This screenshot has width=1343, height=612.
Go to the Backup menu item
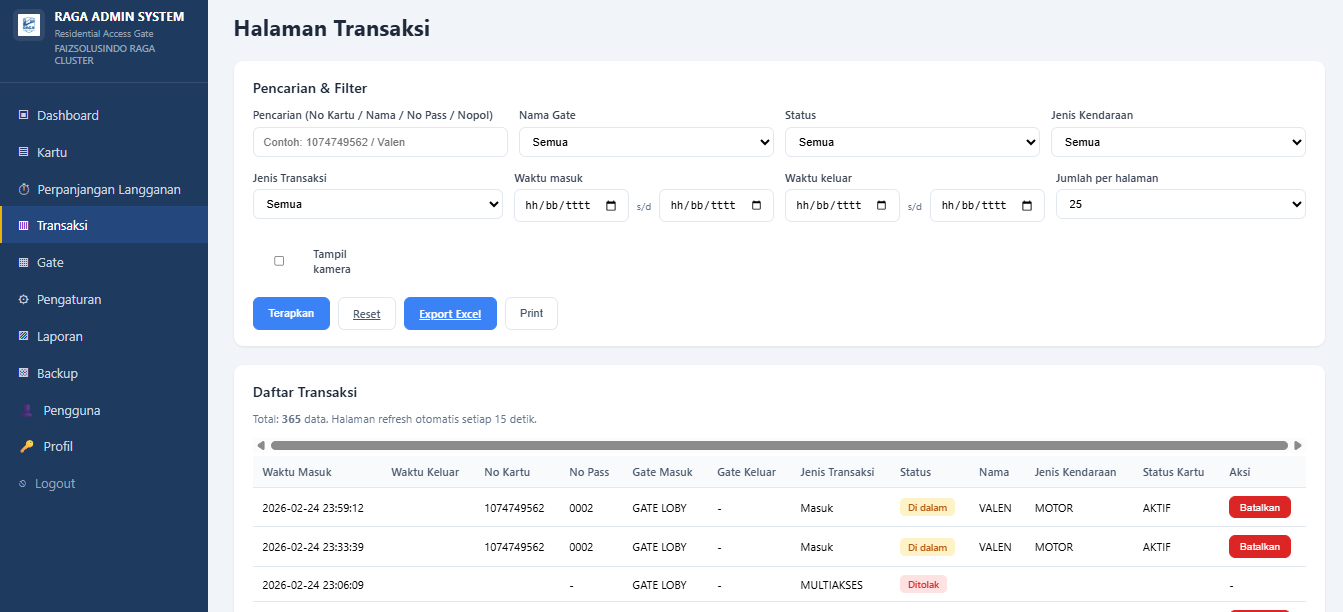(57, 373)
